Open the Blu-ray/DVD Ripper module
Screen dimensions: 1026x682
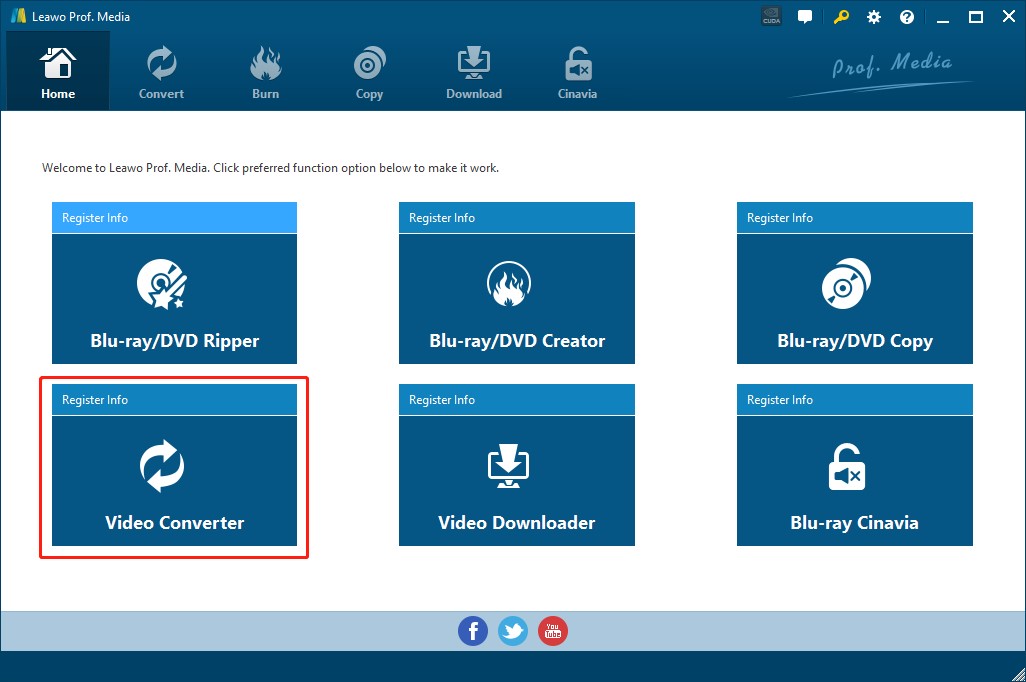[174, 299]
